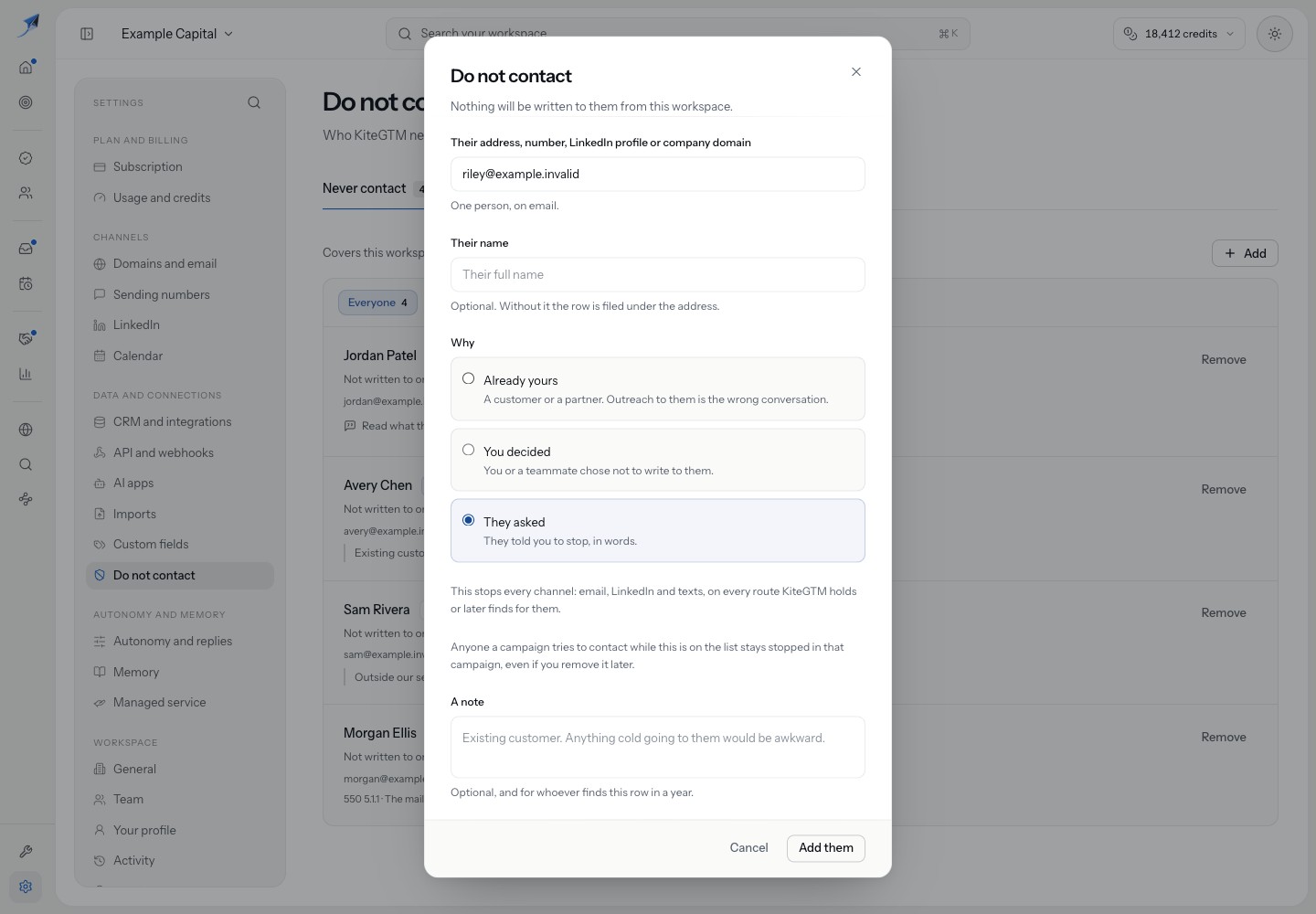This screenshot has height=914, width=1316.
Task: Click the KiteGTM logo icon
Action: tap(27, 25)
